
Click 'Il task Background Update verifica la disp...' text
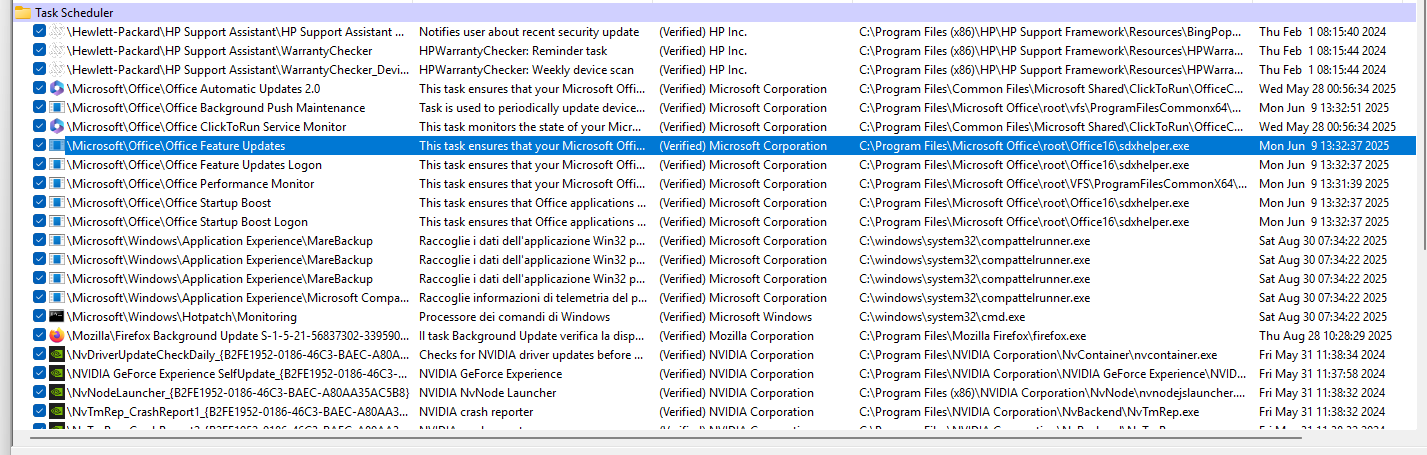(532, 336)
